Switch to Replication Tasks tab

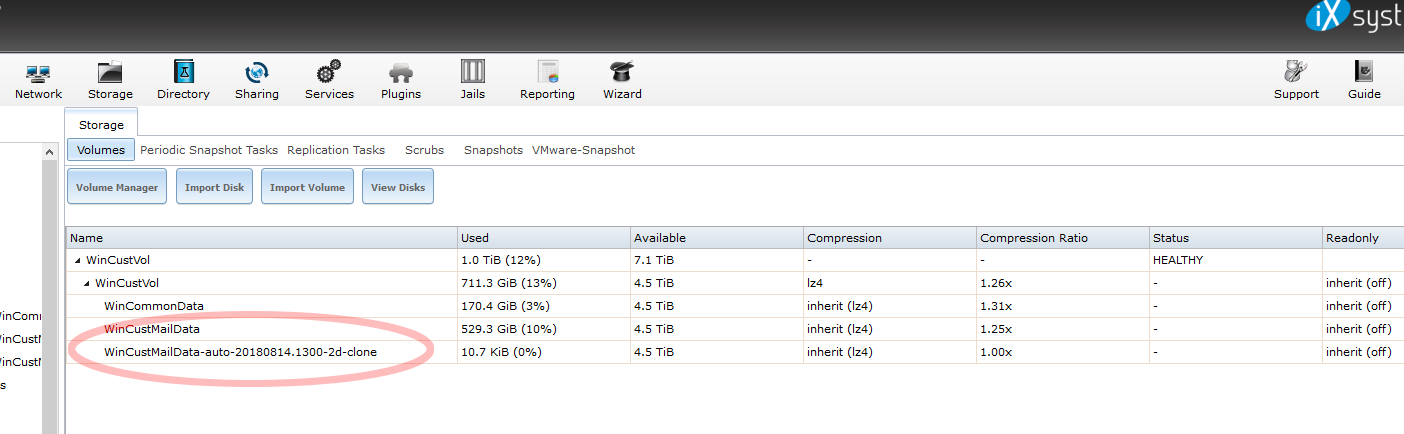click(336, 150)
